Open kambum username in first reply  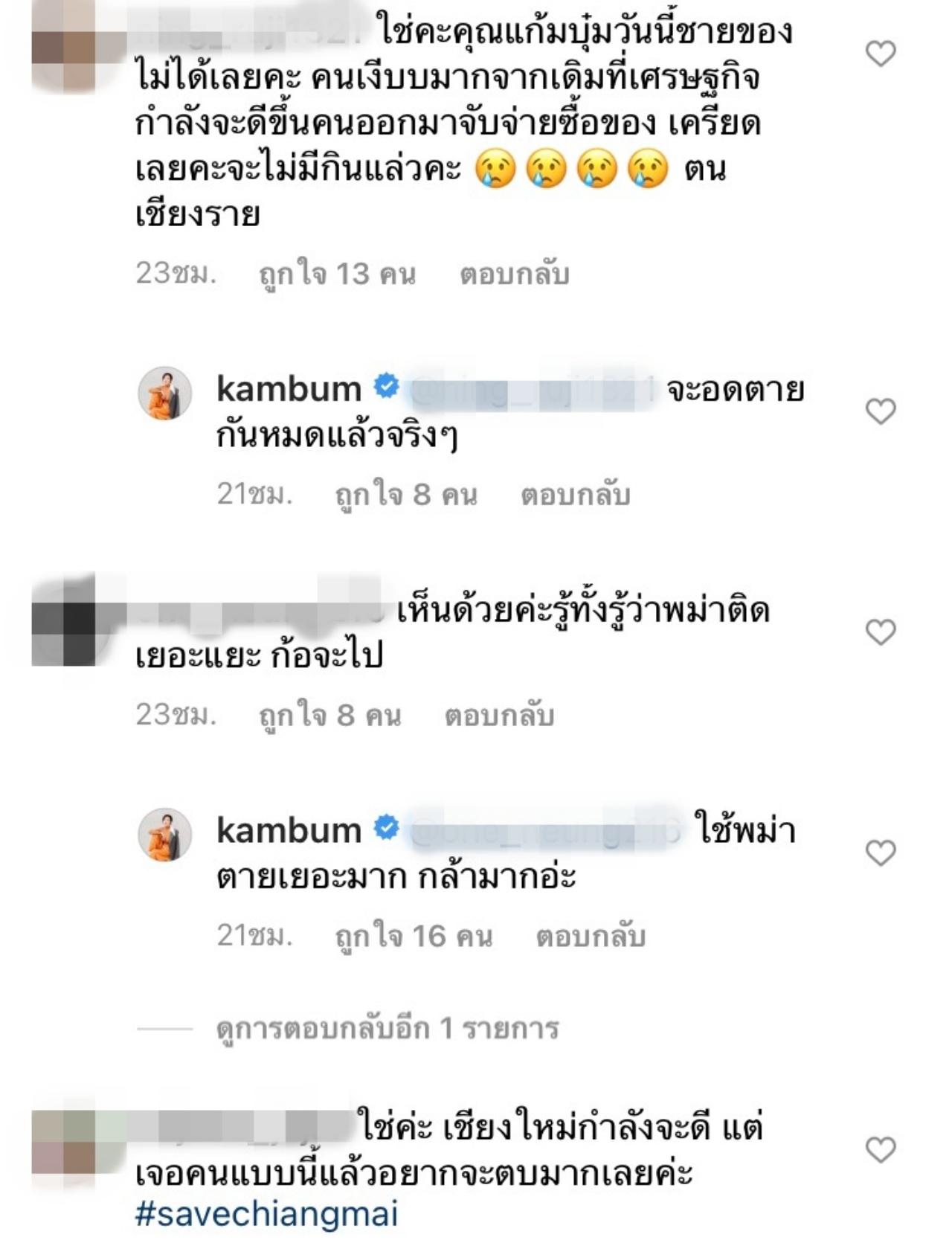click(289, 388)
